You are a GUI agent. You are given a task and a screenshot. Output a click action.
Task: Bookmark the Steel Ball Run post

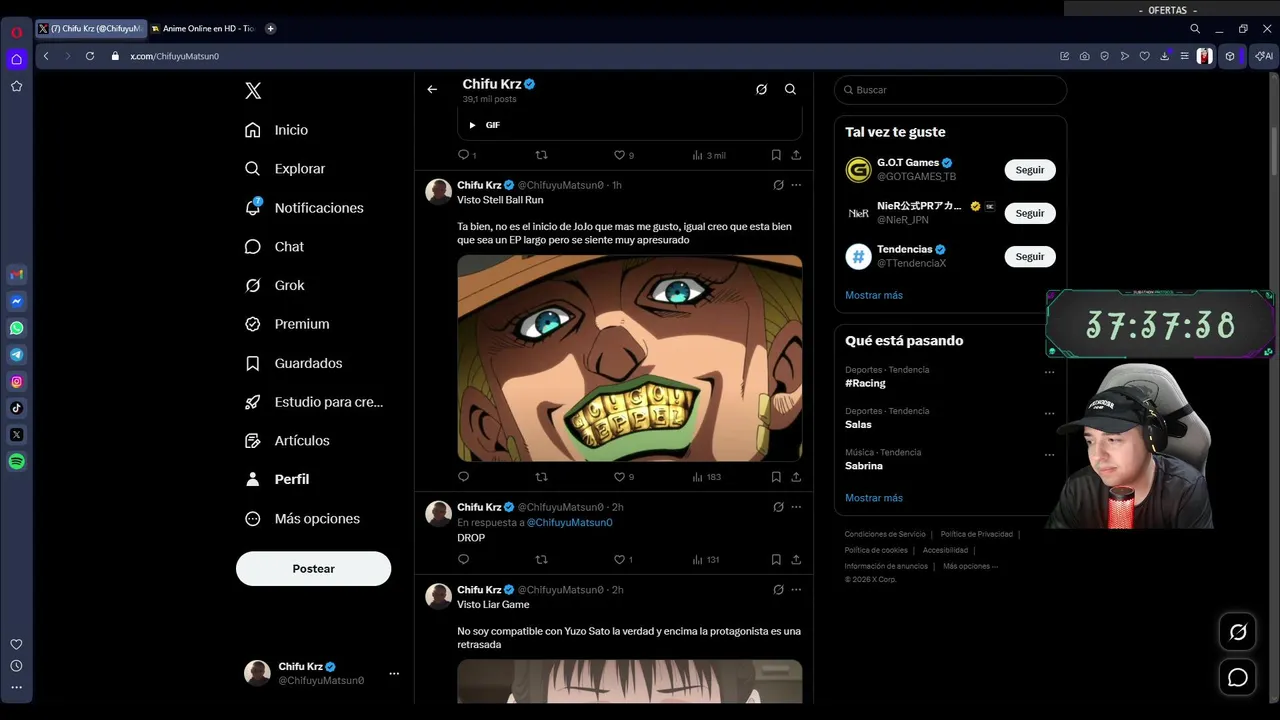pyautogui.click(x=776, y=477)
